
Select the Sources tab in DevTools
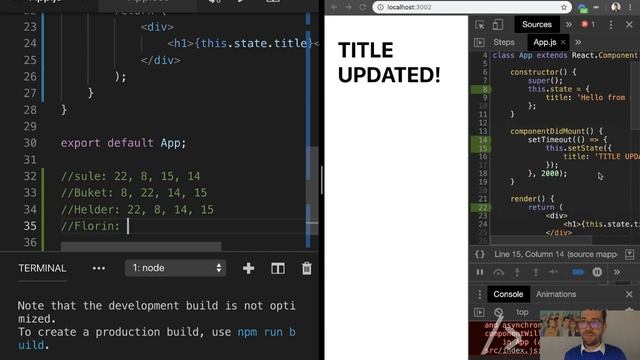coord(537,24)
